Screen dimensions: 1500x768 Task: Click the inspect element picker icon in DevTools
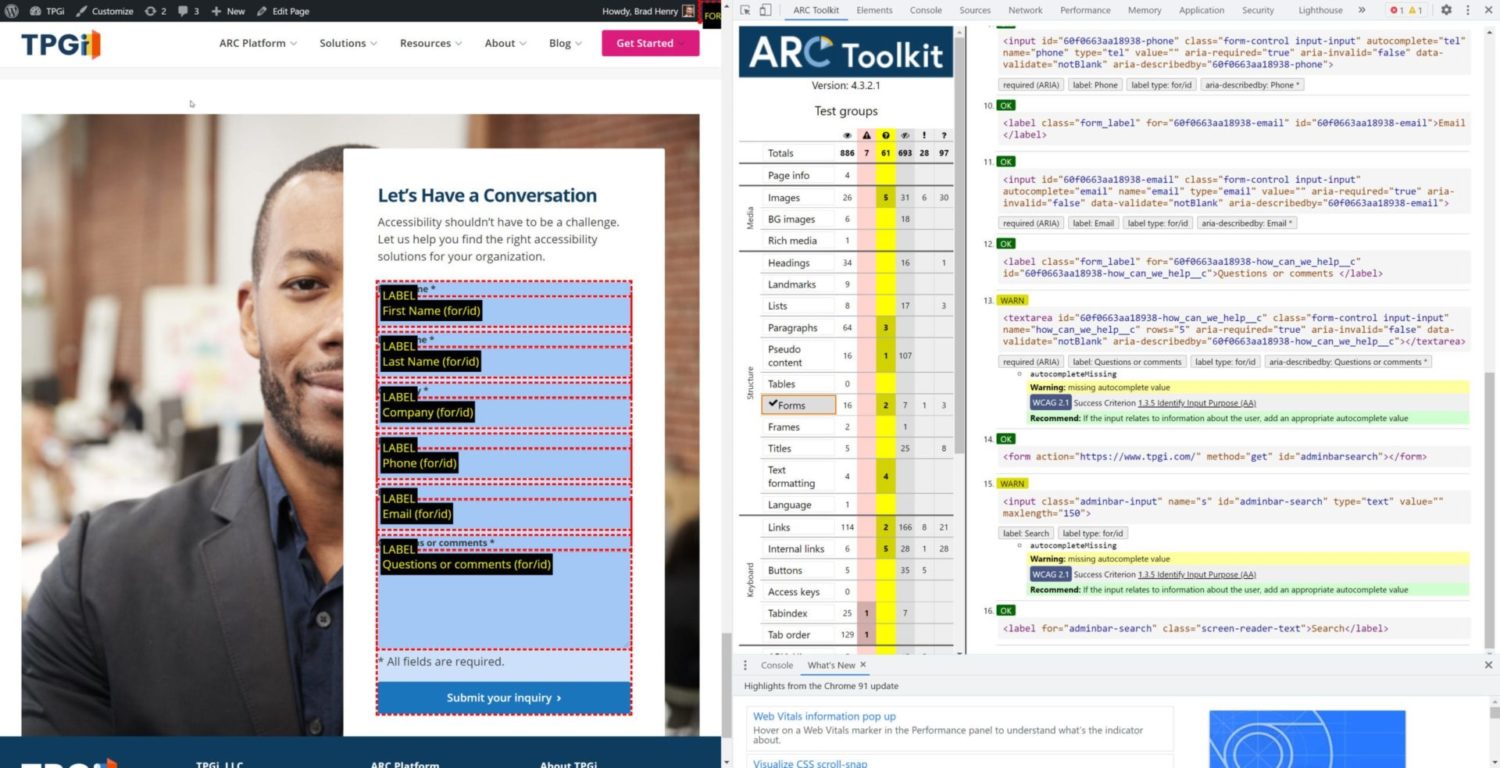[x=745, y=10]
